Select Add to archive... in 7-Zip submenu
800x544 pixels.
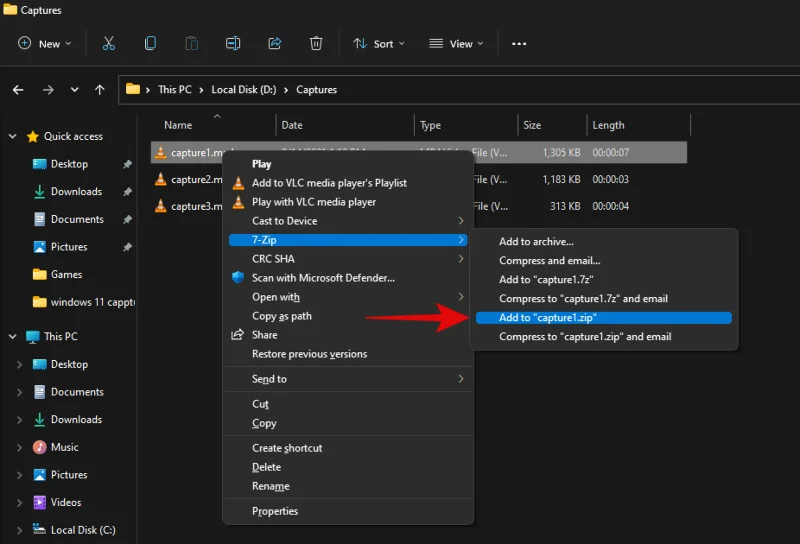click(536, 242)
